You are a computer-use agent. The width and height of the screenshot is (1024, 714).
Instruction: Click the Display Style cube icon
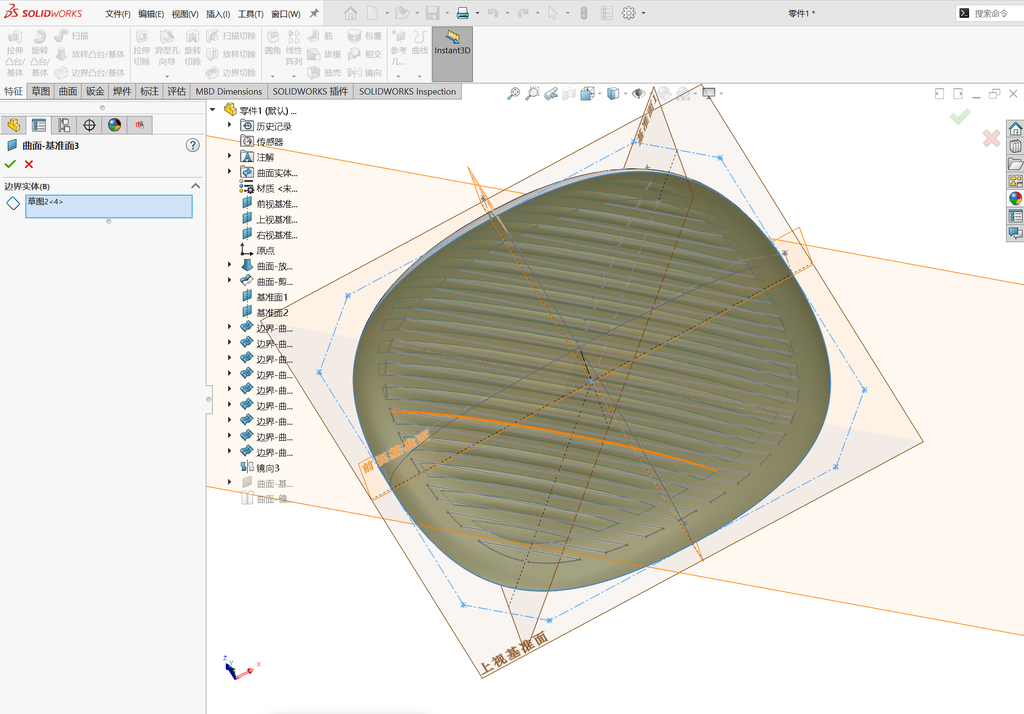tap(612, 93)
